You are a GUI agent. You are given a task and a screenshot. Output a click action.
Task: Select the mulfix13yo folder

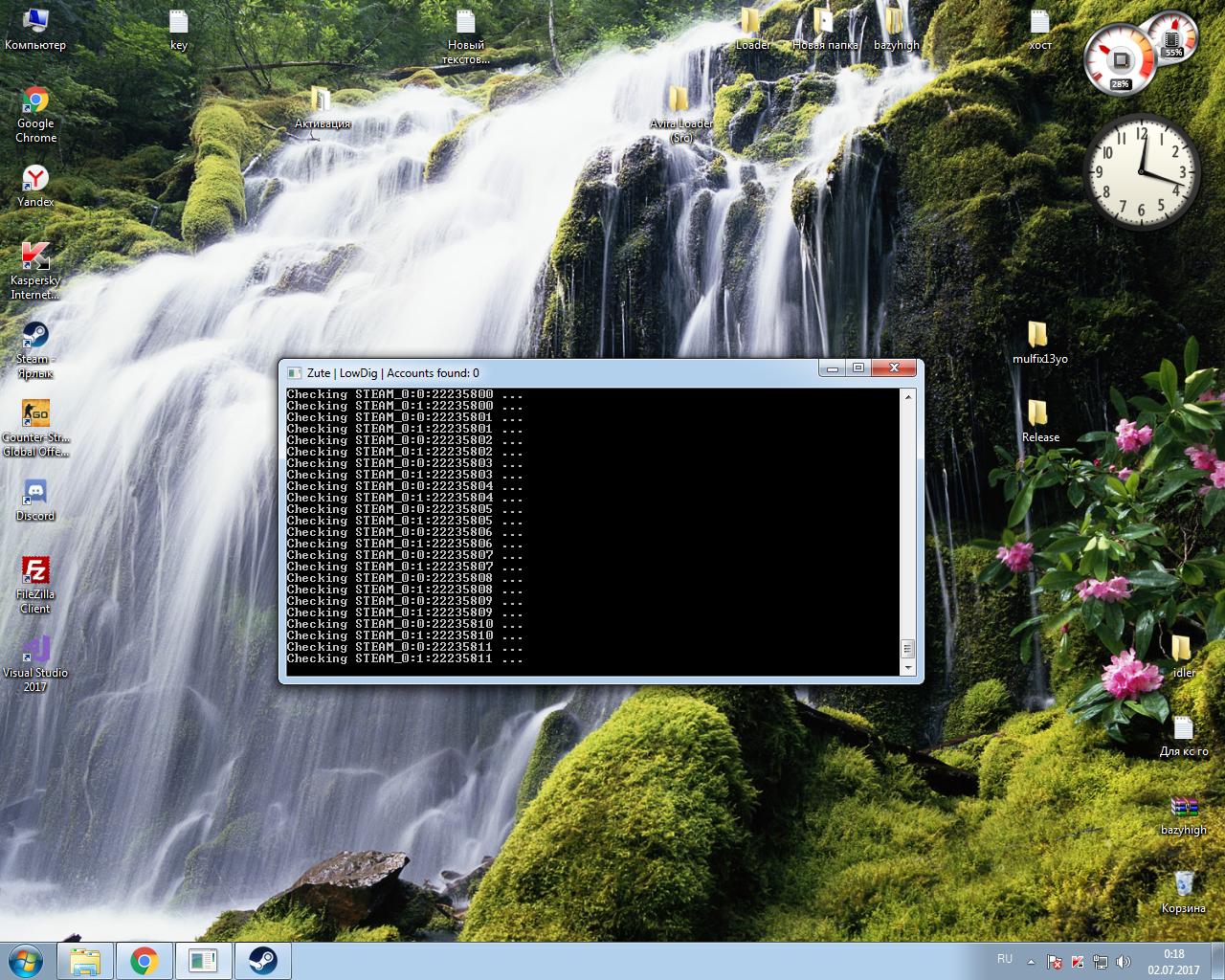(x=1038, y=336)
